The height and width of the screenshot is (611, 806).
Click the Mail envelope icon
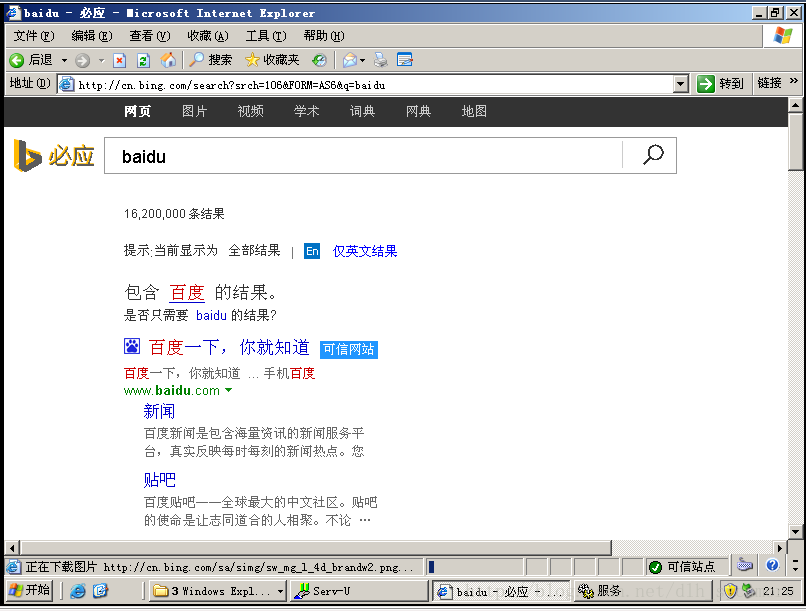pos(350,60)
